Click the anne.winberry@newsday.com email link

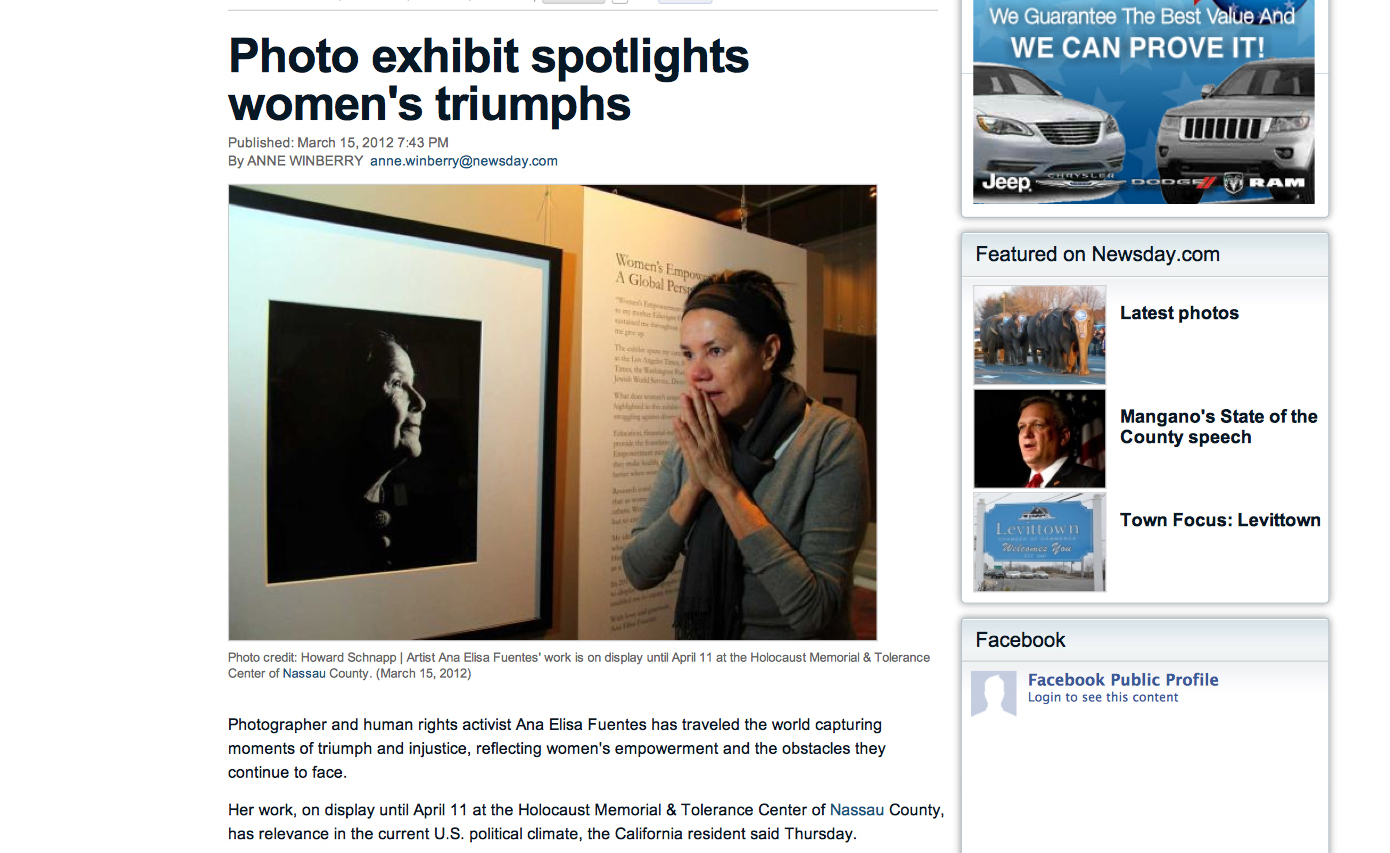click(464, 161)
